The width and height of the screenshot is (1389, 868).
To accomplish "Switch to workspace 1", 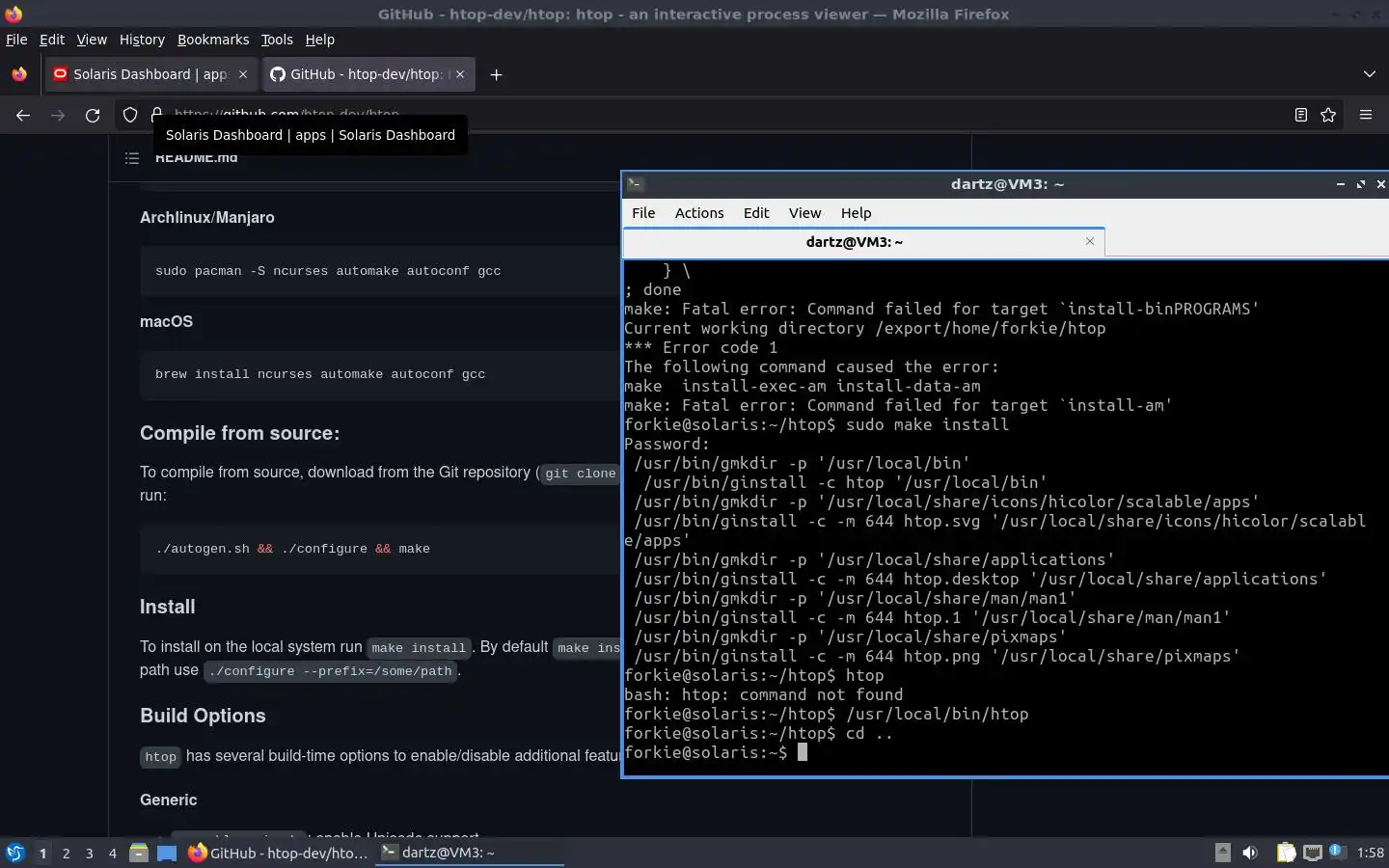I will point(42,853).
